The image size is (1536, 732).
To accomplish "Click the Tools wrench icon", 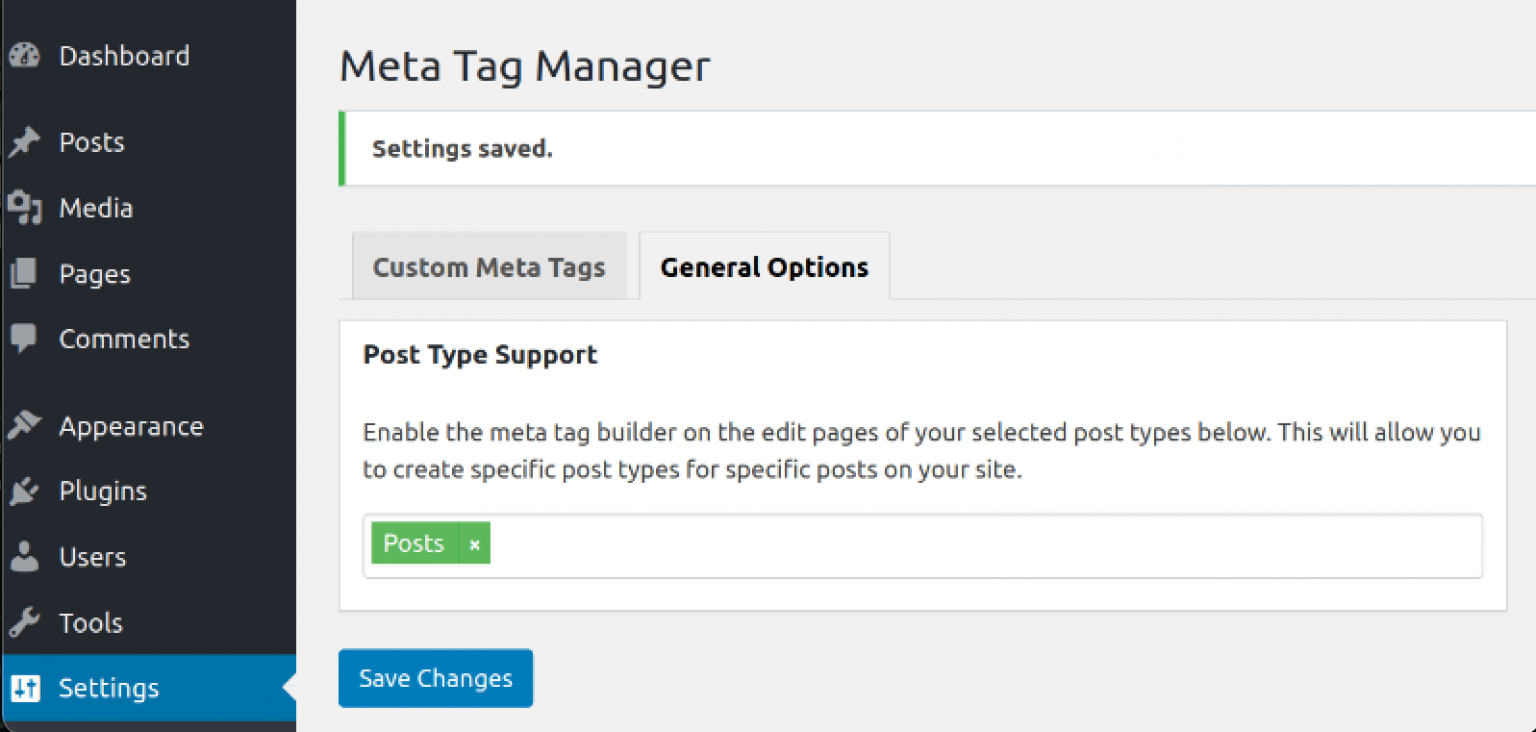I will pyautogui.click(x=23, y=623).
